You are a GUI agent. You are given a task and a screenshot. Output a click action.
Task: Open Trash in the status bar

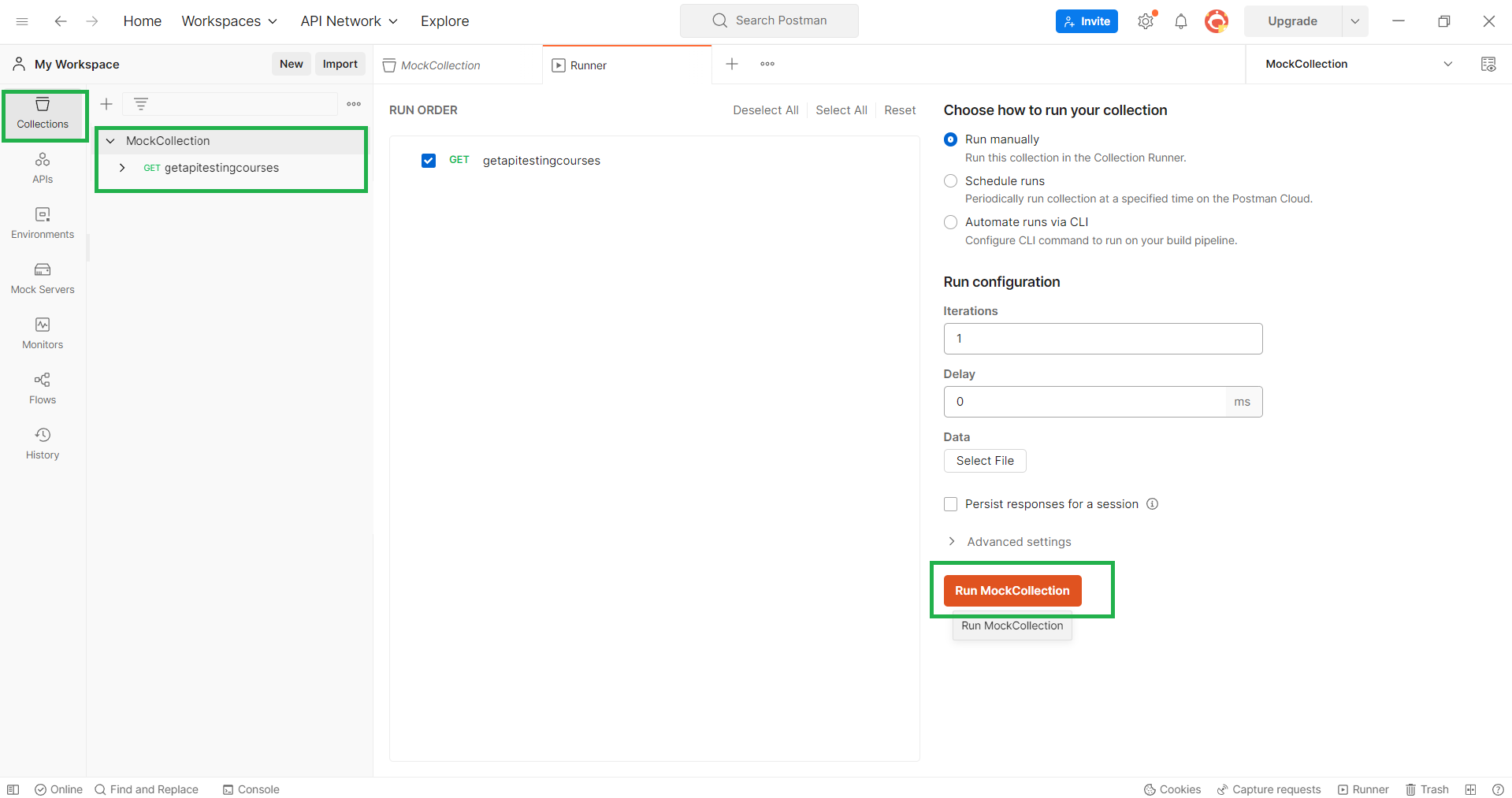point(1427,789)
